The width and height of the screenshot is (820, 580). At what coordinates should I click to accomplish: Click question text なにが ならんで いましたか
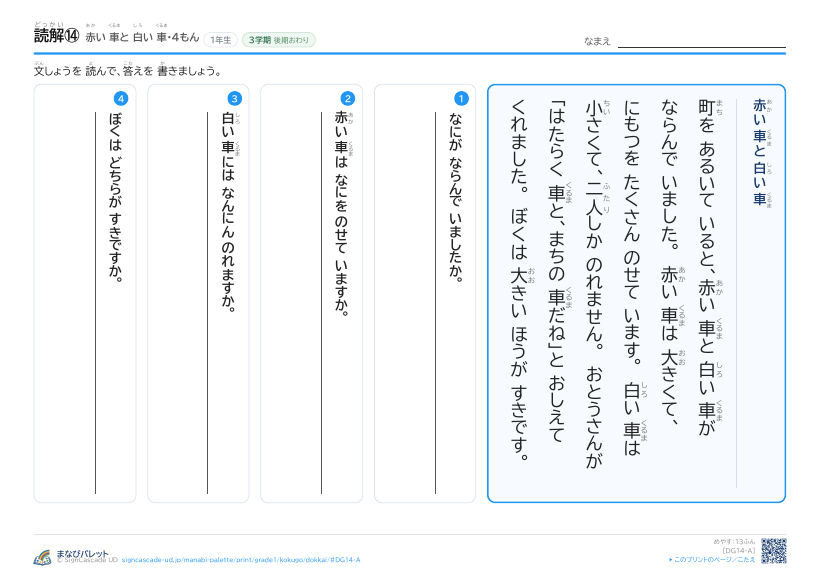455,198
